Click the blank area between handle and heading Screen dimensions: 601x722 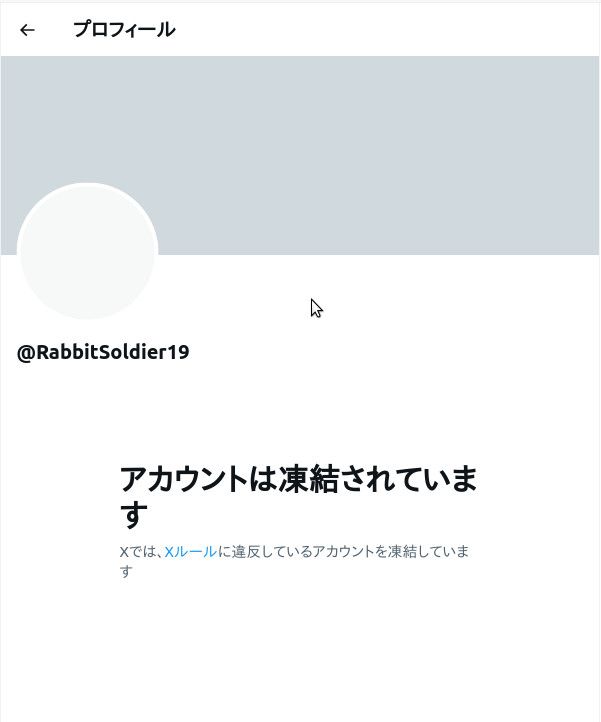[x=299, y=412]
